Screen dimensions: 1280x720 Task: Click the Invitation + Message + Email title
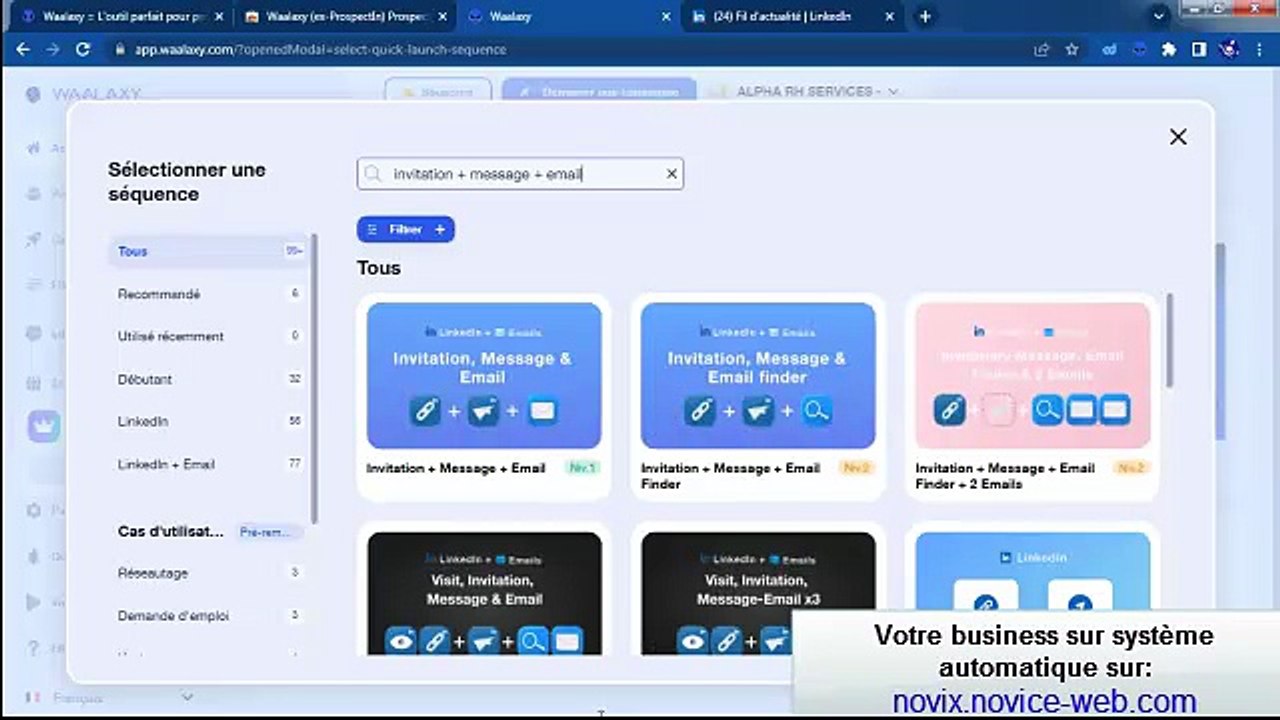(x=456, y=468)
